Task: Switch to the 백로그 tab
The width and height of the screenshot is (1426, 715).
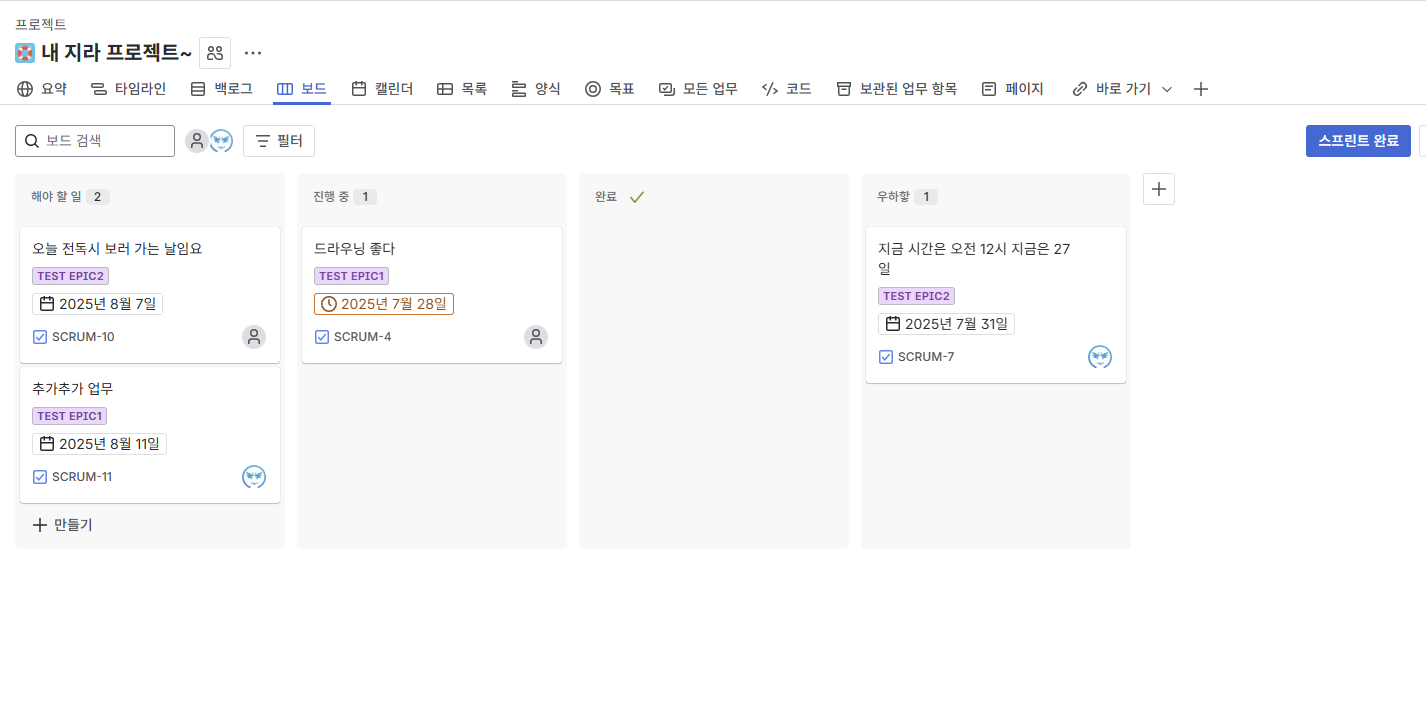Action: (x=221, y=89)
